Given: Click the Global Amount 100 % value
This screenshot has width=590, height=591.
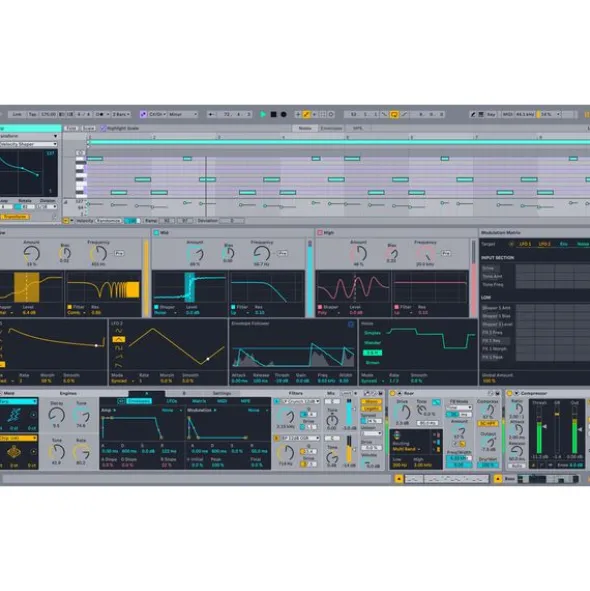Looking at the screenshot, I should (489, 381).
